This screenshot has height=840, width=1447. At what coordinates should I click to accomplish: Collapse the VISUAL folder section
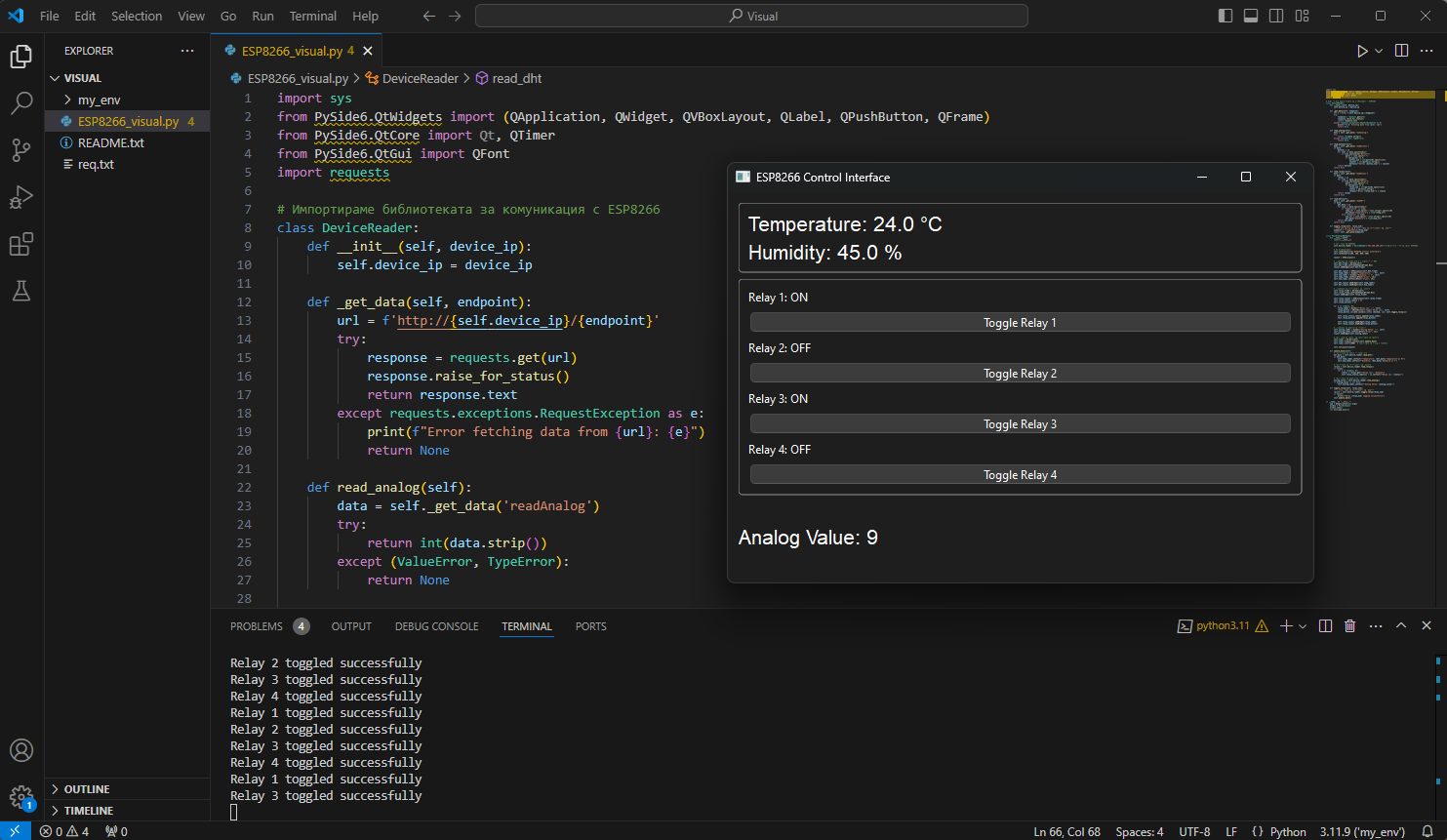pyautogui.click(x=127, y=78)
